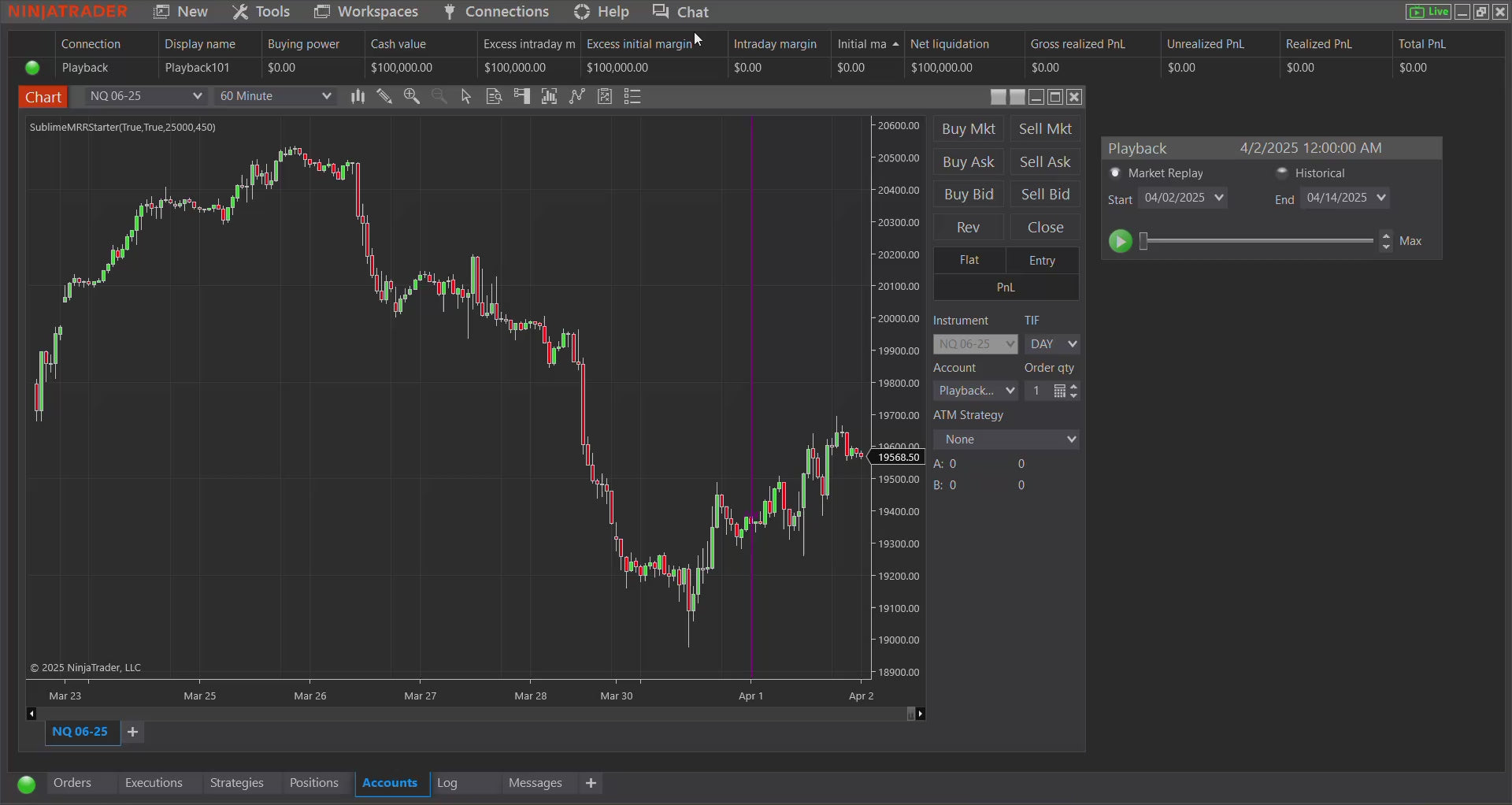Select the Historical radio button
The width and height of the screenshot is (1512, 805).
(1282, 172)
